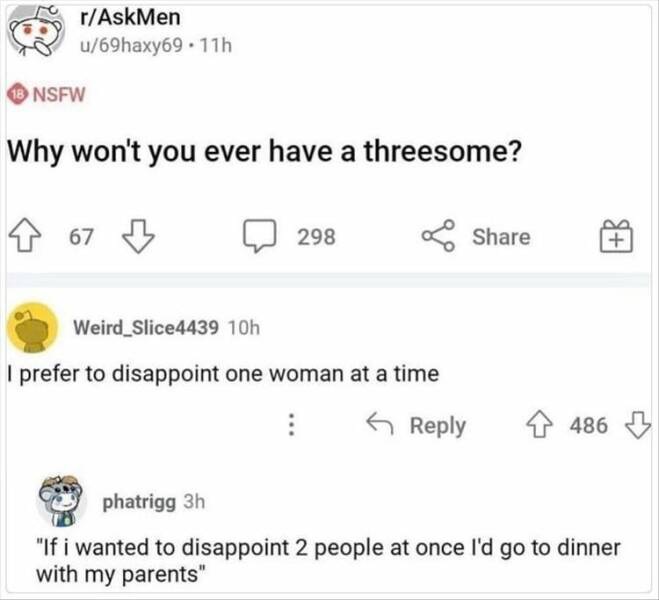Open the post title about threesome
The width and height of the screenshot is (659, 600).
tap(265, 152)
